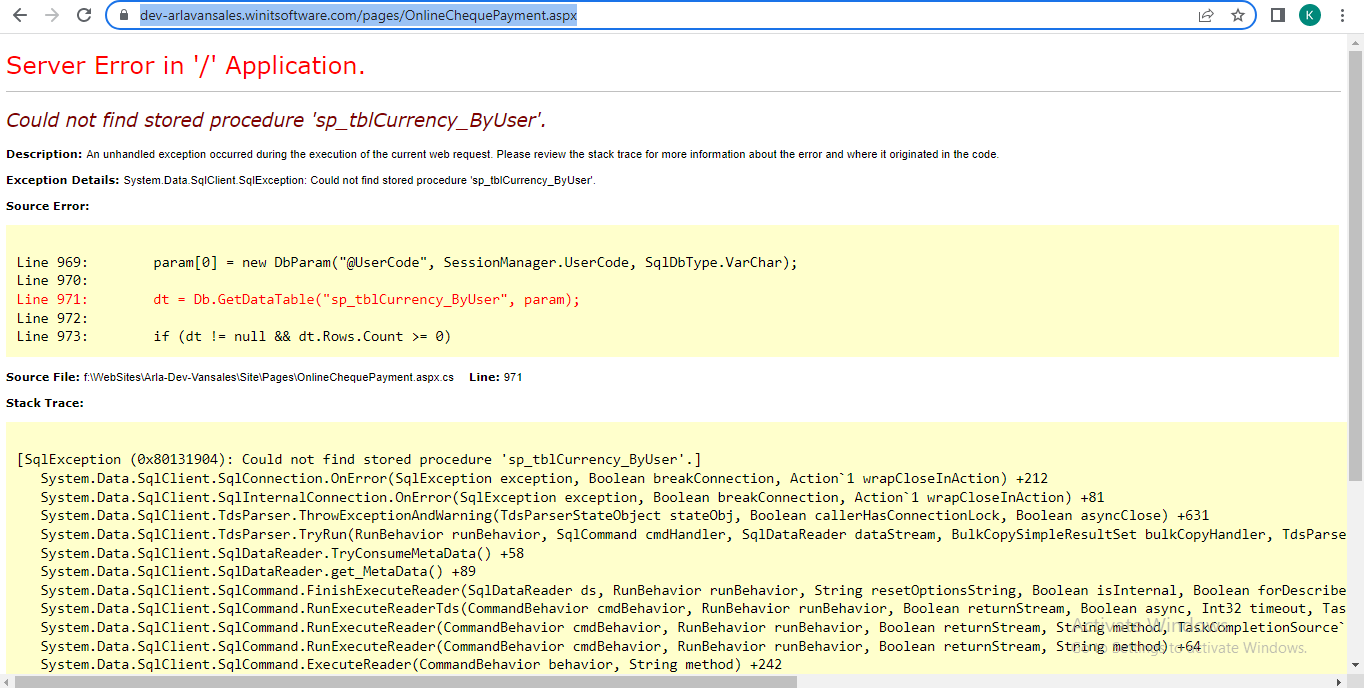This screenshot has width=1364, height=688.
Task: Click the browser Forward arrow
Action: click(52, 15)
